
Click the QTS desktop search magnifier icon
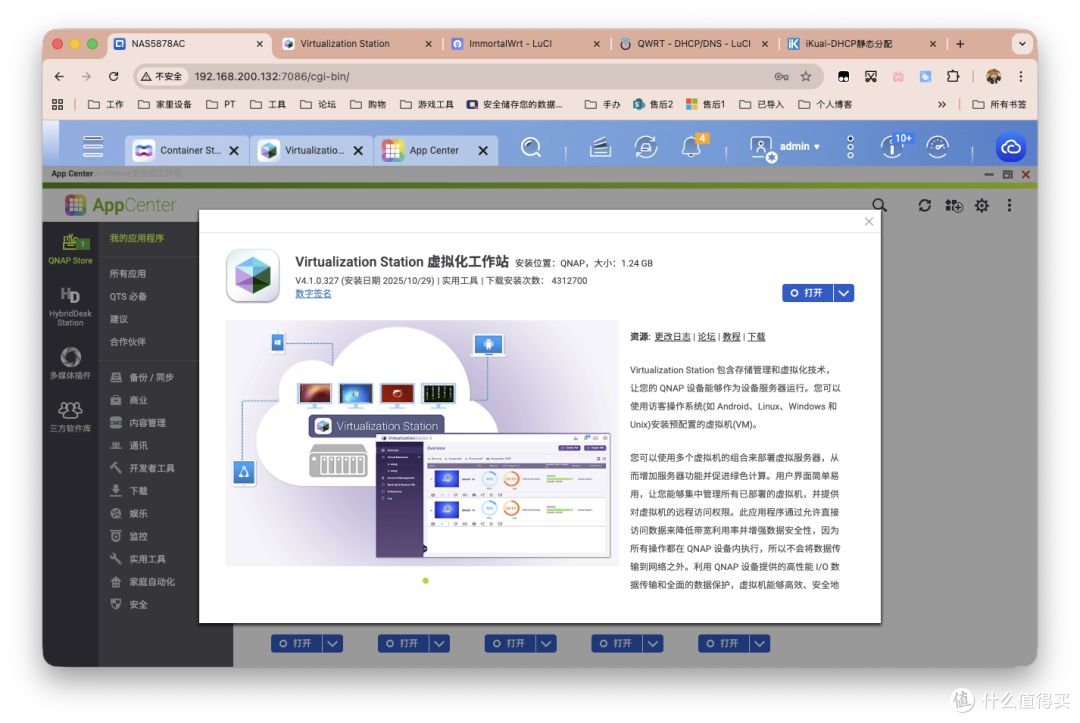531,147
